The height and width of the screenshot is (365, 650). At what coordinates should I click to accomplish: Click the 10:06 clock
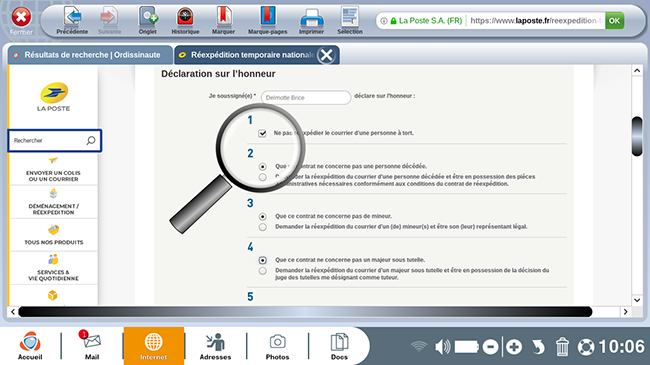click(x=621, y=347)
